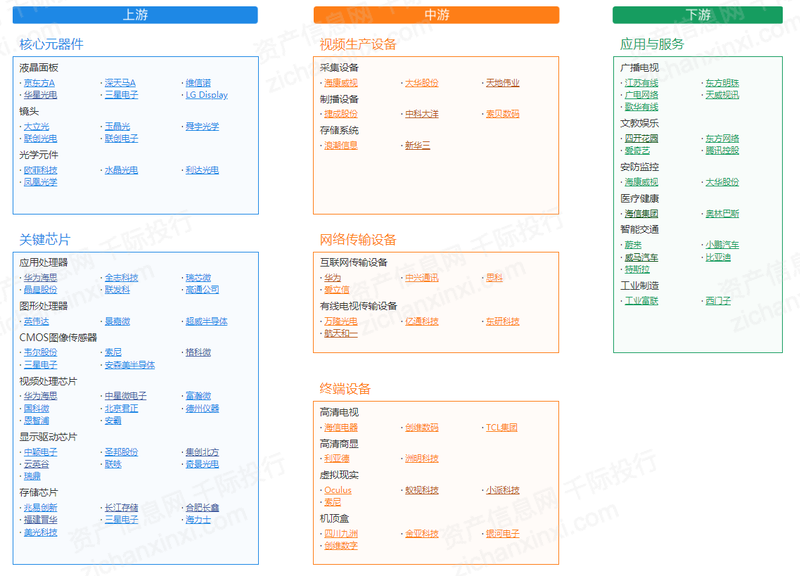Open the 英伟达 GPU link
The height and width of the screenshot is (576, 800).
point(36,321)
